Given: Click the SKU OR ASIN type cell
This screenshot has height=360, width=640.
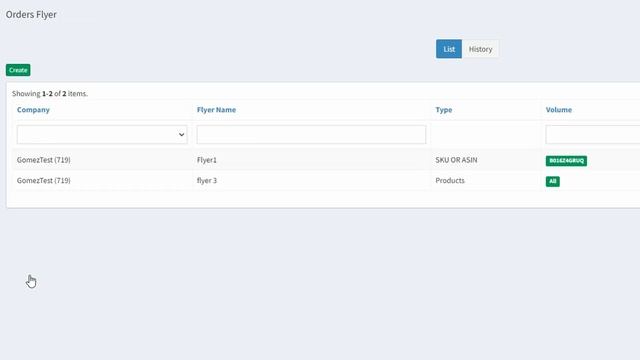Looking at the screenshot, I should click(x=456, y=160).
